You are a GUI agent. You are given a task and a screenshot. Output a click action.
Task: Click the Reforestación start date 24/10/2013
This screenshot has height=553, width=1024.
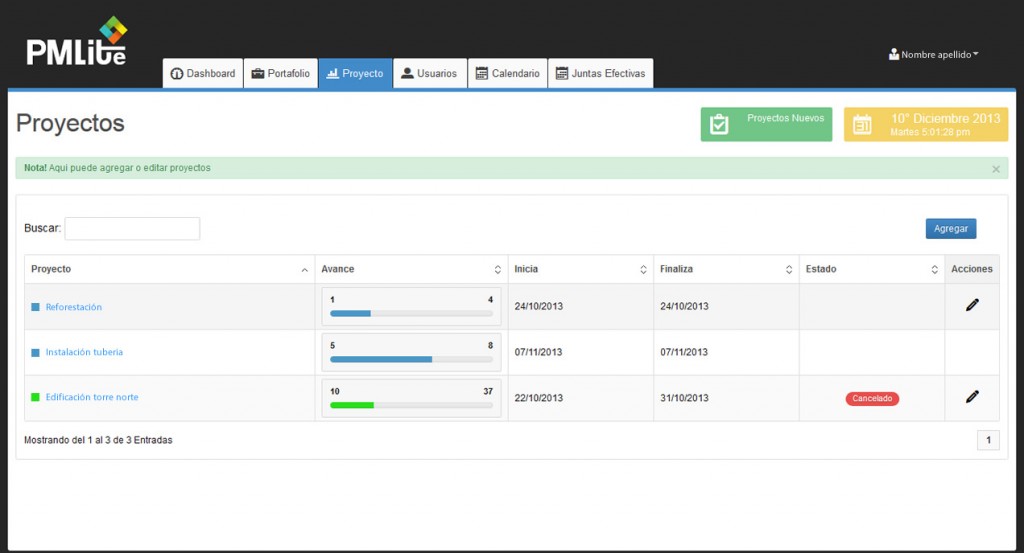[539, 306]
